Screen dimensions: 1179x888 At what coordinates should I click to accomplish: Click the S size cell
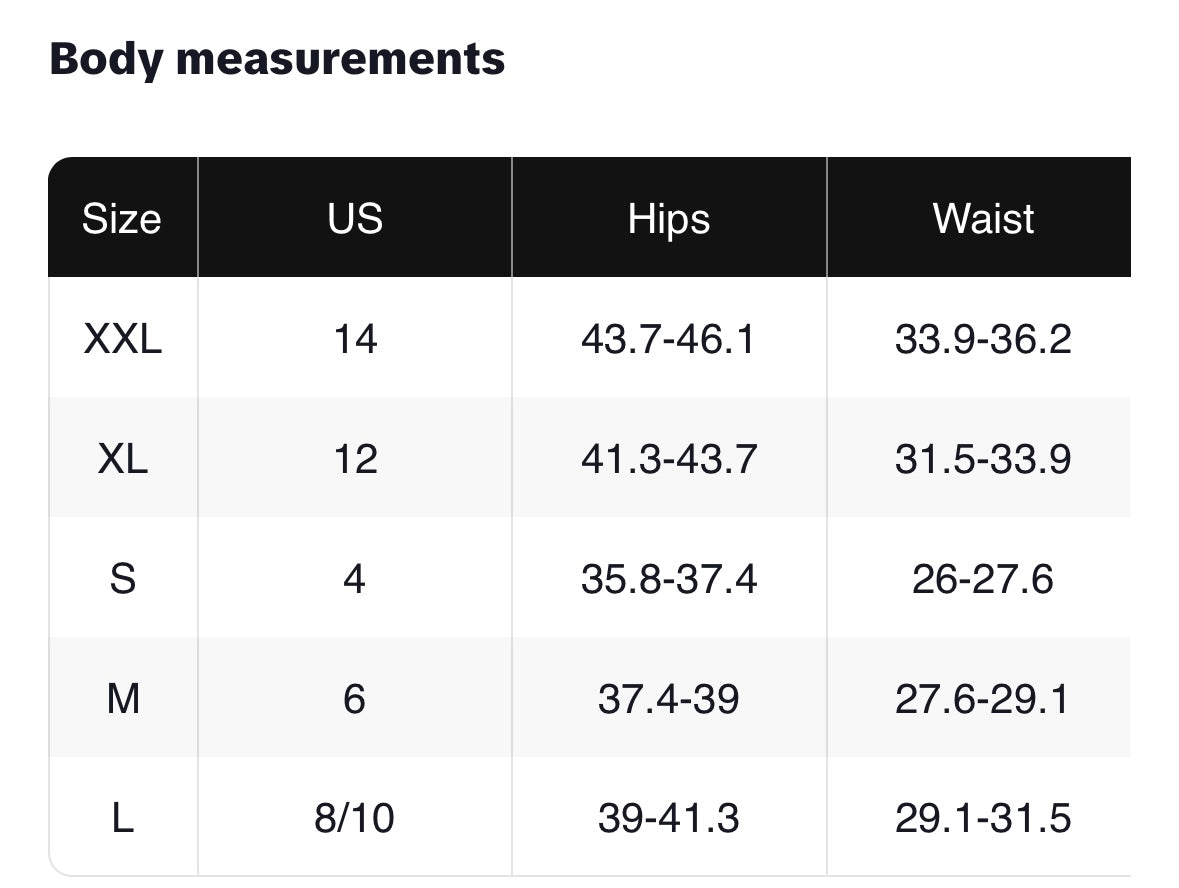coord(122,579)
